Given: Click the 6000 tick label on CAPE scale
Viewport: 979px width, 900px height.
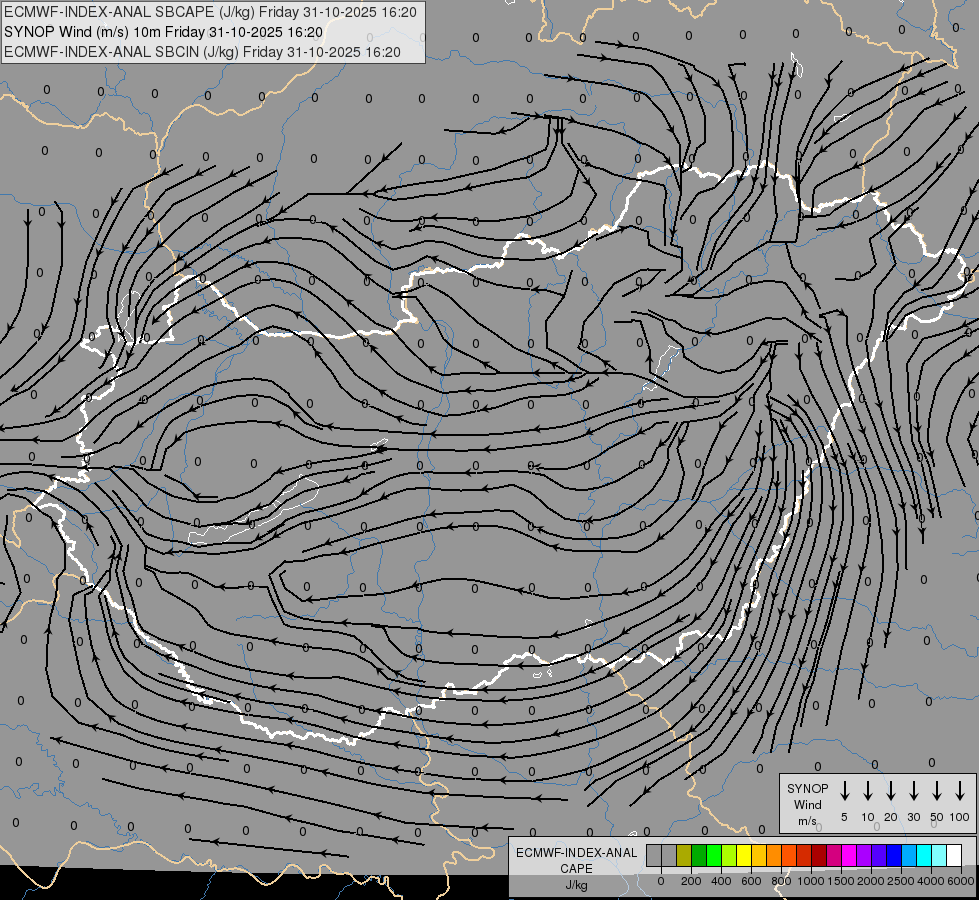Looking at the screenshot, I should [x=961, y=881].
